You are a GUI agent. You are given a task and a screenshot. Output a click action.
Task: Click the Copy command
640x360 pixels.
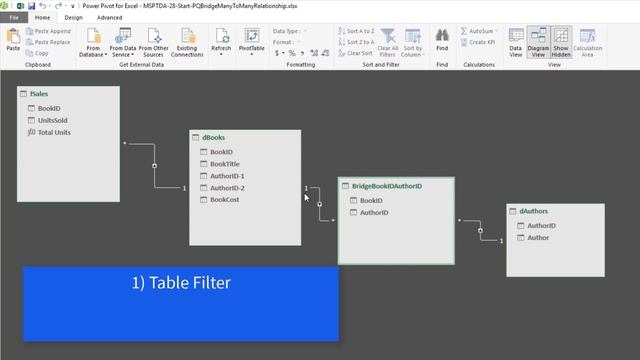37,53
